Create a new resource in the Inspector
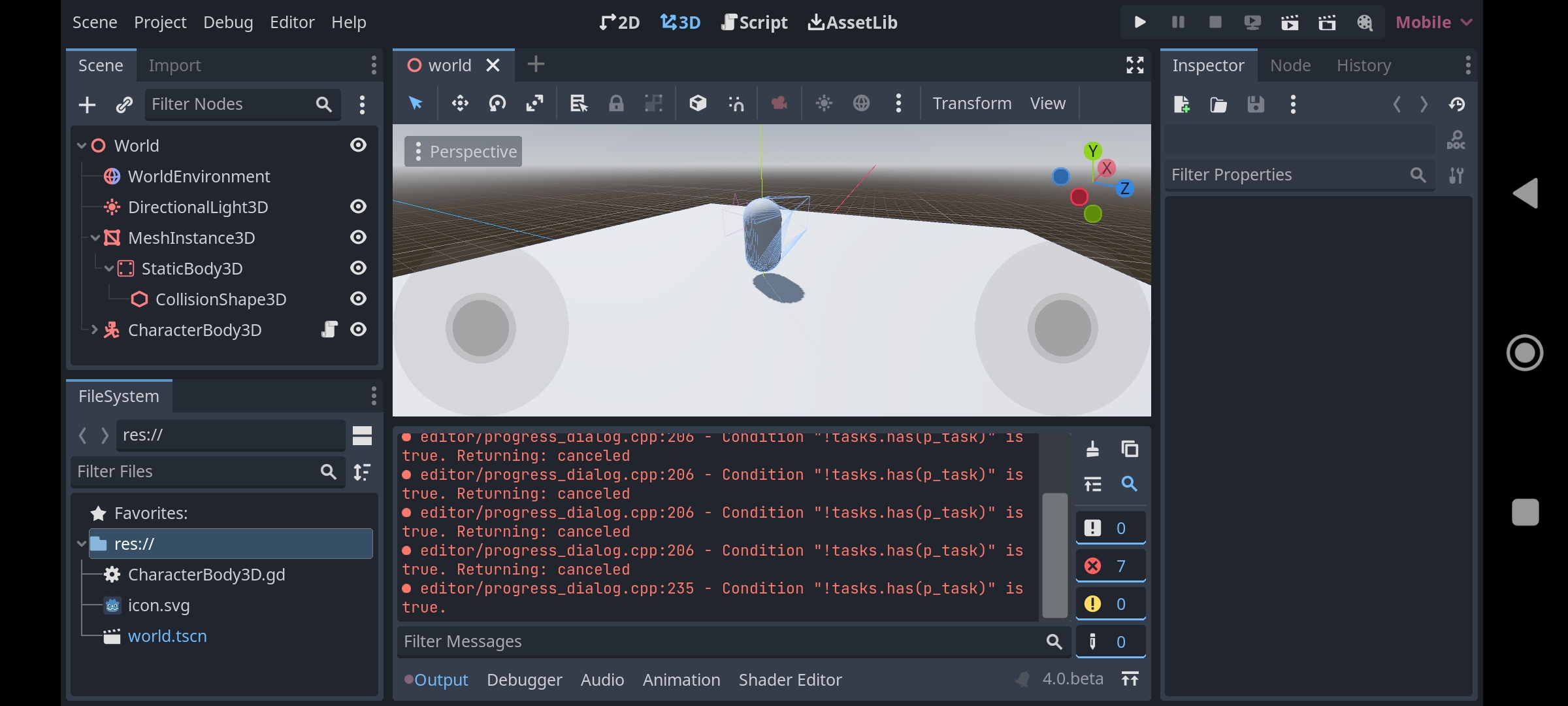This screenshot has width=1568, height=706. (x=1181, y=104)
